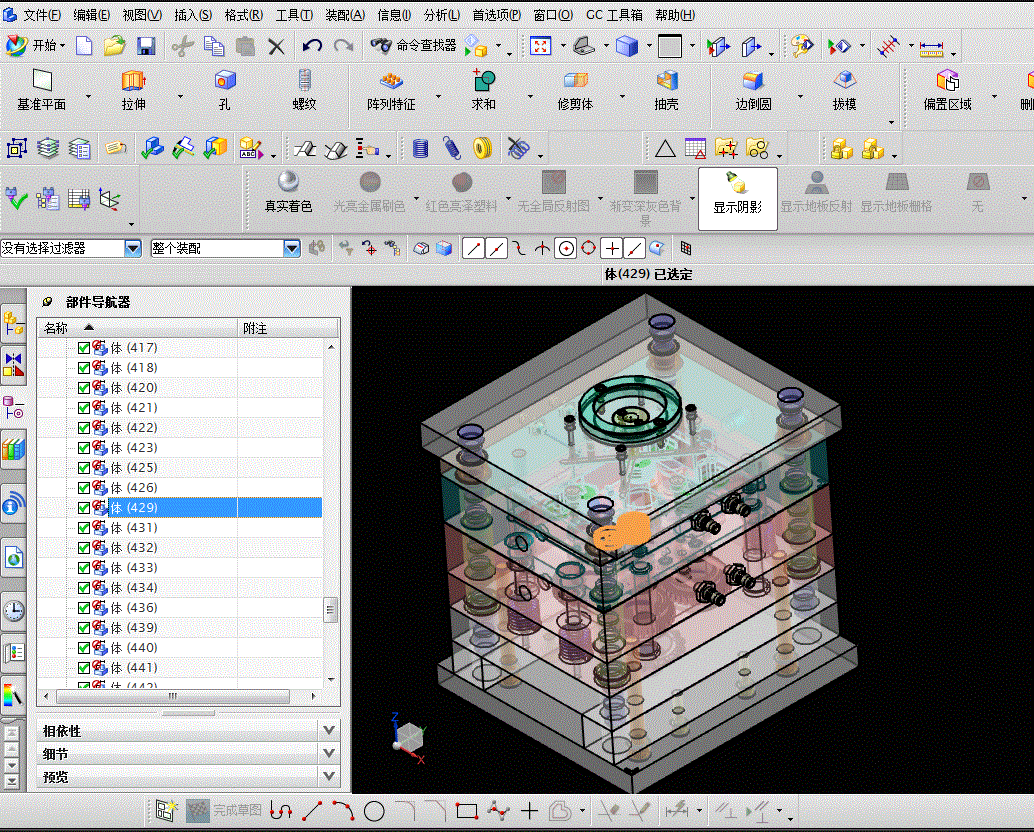This screenshot has height=832, width=1034.
Task: Click the 拔模 (Draft) tool icon
Action: click(844, 82)
